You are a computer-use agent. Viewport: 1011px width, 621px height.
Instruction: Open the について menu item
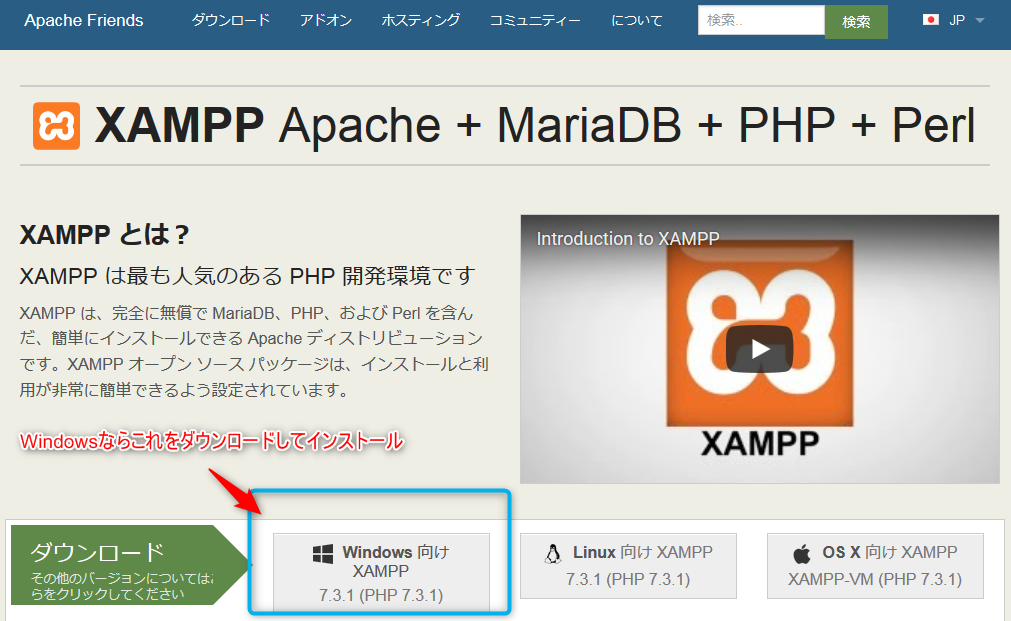[x=636, y=21]
